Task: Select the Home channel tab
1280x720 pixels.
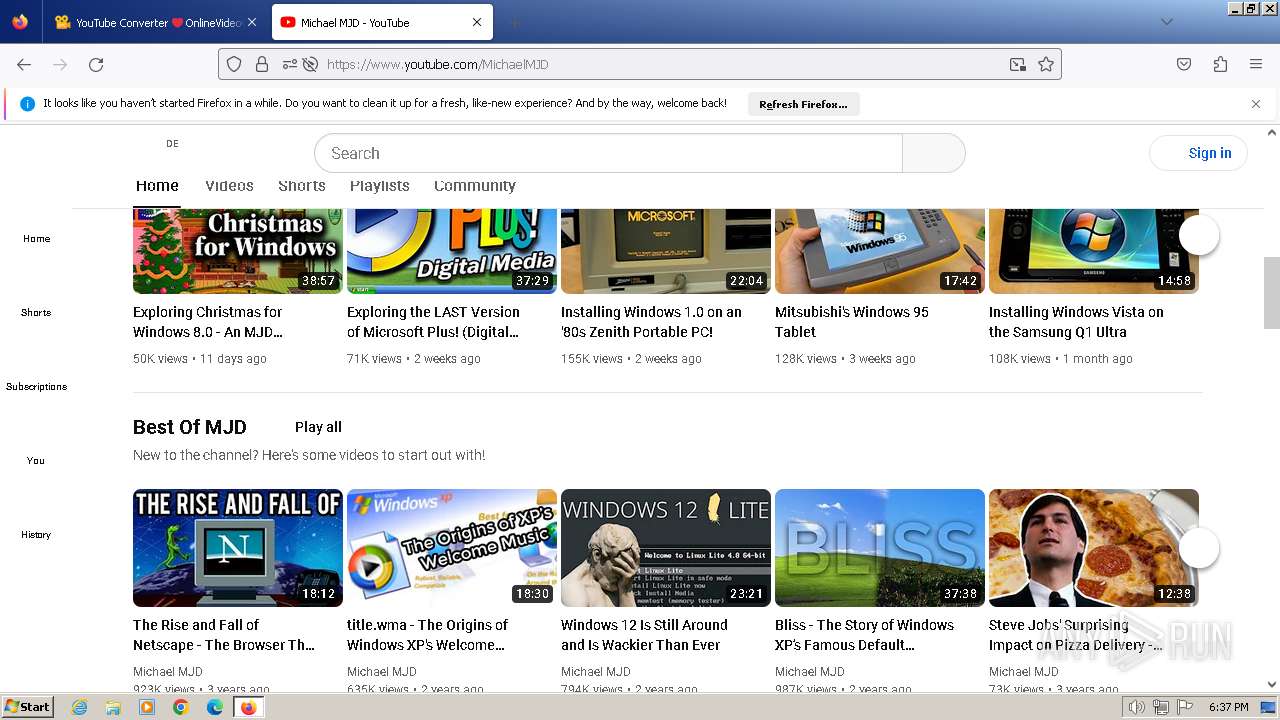Action: (157, 185)
